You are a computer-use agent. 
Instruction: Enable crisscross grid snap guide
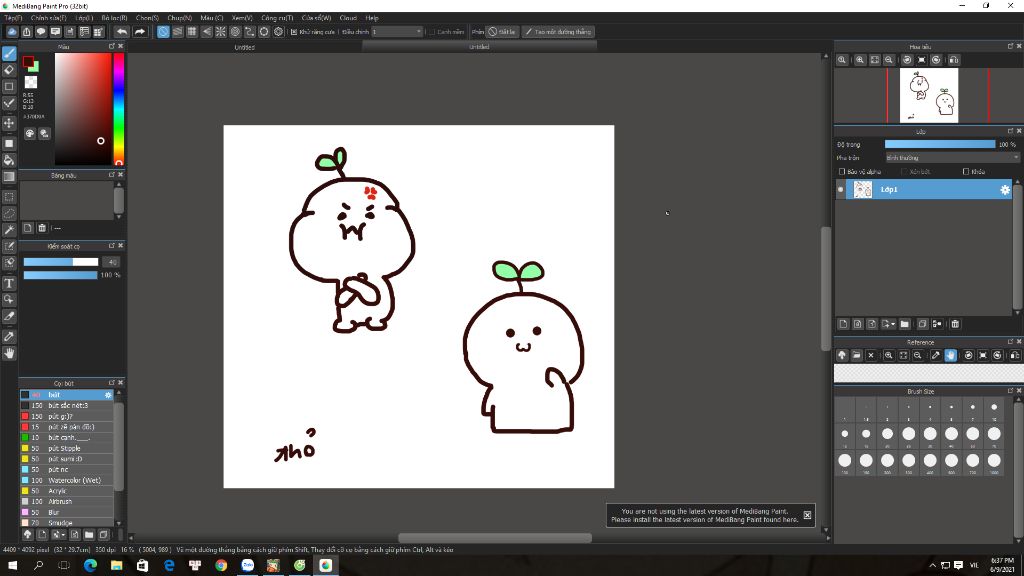(x=192, y=31)
